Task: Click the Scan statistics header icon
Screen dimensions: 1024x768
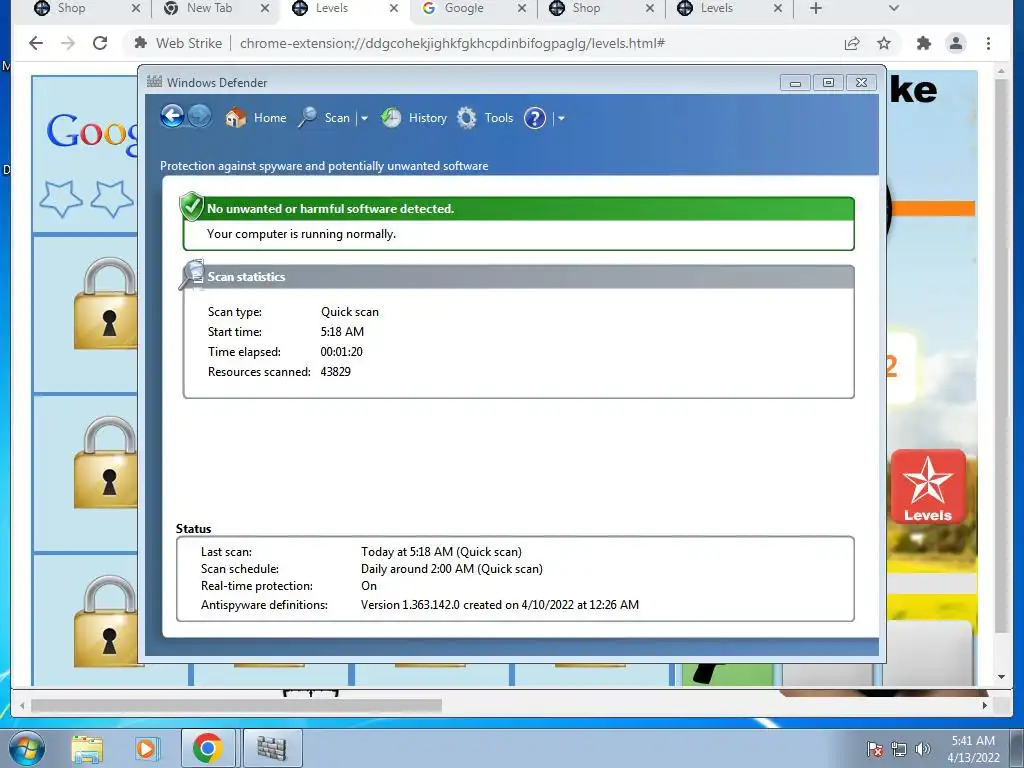Action: point(192,274)
